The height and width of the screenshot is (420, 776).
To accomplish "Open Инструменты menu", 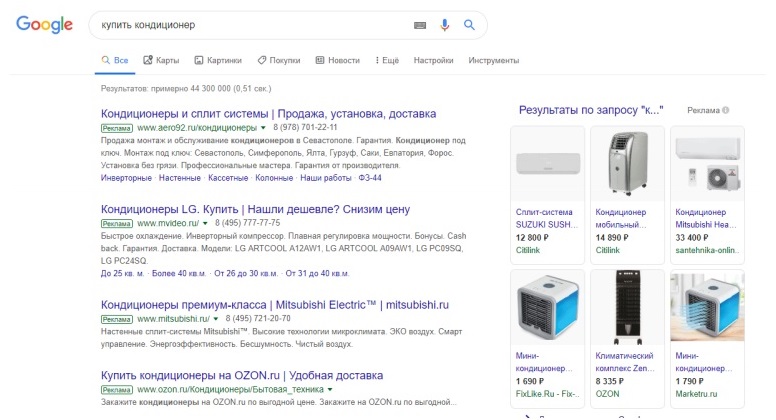I will [x=494, y=60].
